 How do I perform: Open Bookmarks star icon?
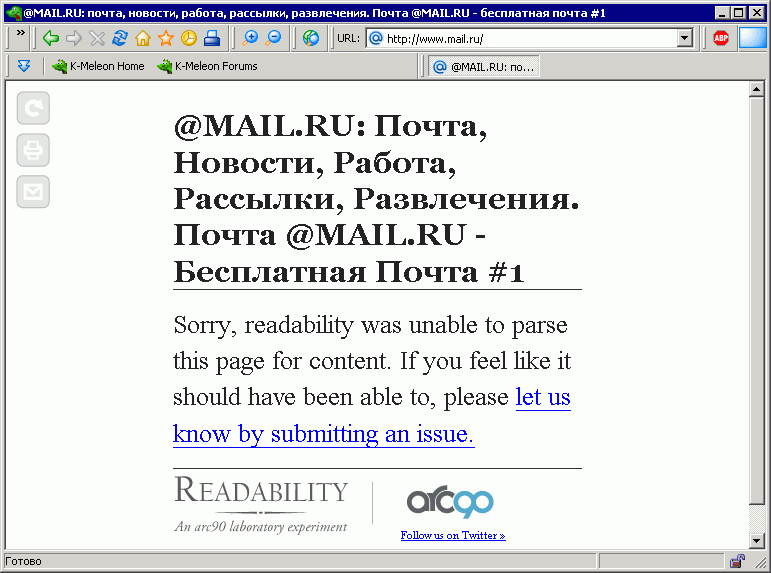coord(166,38)
